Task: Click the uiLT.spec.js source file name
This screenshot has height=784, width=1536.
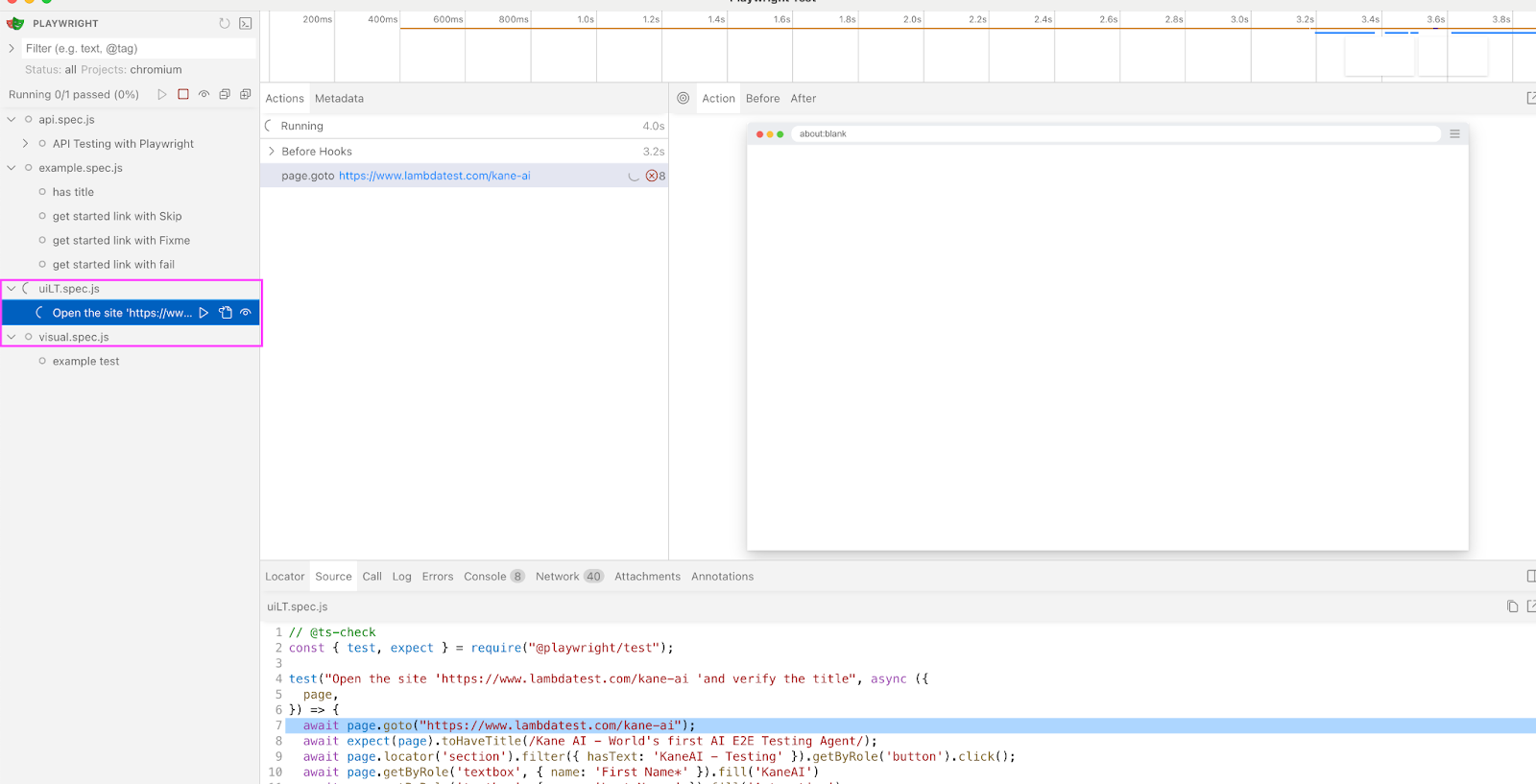Action: click(x=298, y=606)
